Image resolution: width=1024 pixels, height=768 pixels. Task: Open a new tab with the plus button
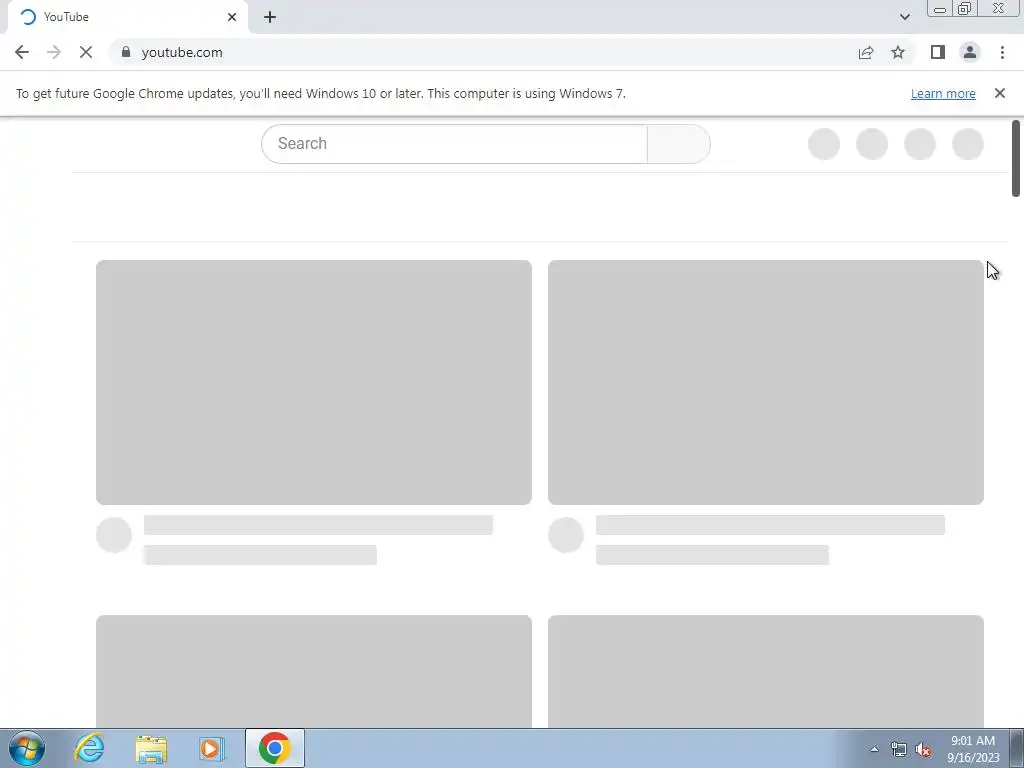[x=270, y=17]
